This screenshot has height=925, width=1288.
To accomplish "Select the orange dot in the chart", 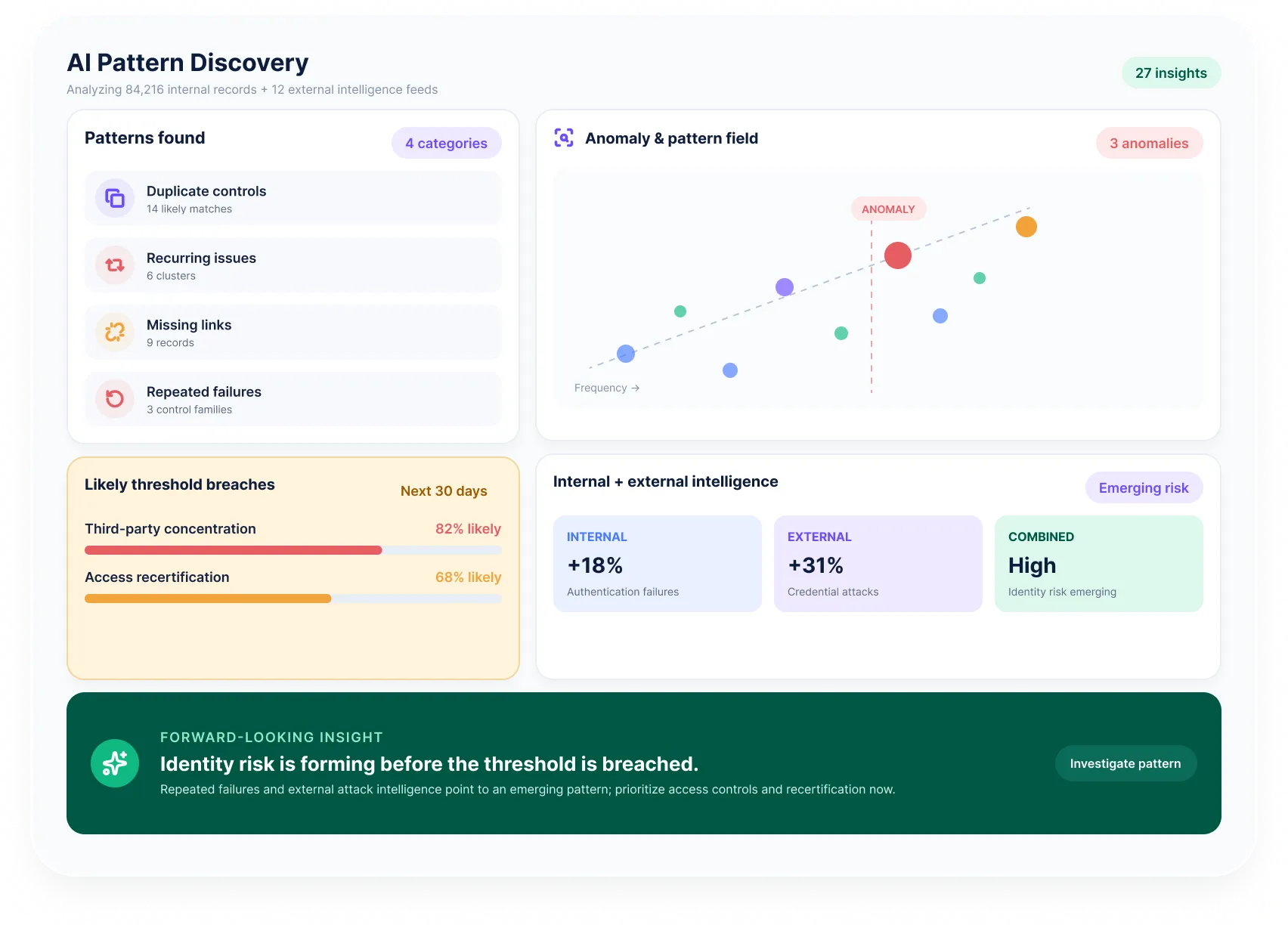I will coord(1026,227).
